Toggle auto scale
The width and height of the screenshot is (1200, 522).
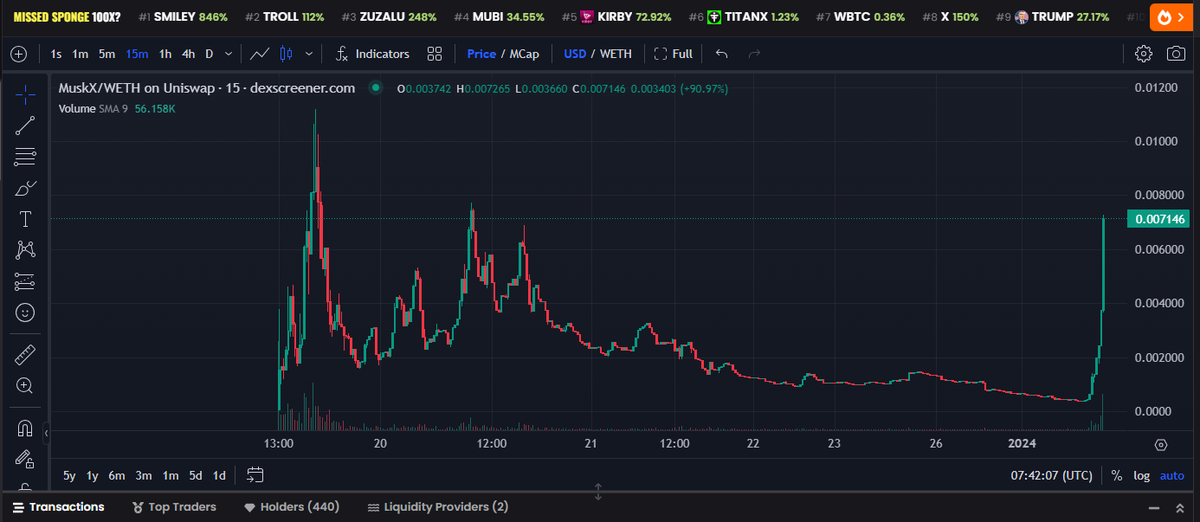pyautogui.click(x=1172, y=476)
